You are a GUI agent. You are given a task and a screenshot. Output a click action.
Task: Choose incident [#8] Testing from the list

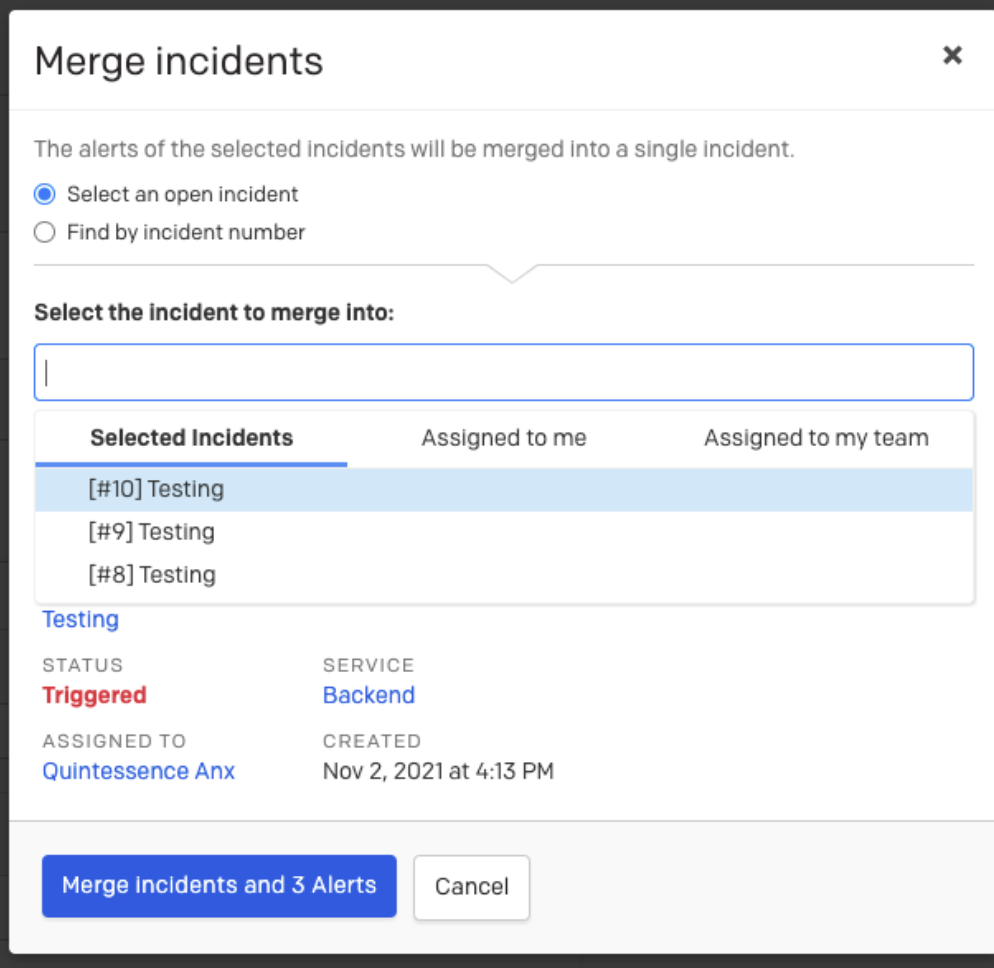151,575
